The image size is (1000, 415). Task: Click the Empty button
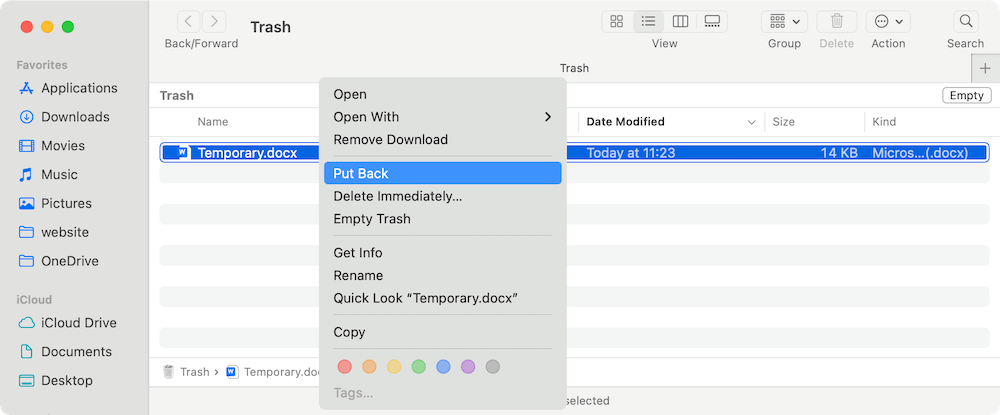[x=966, y=96]
